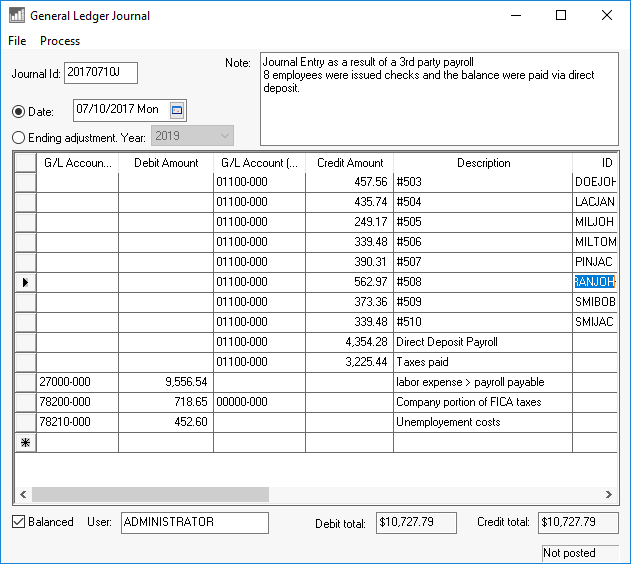The image size is (631, 564).
Task: Select the Ending adjustment radio button
Action: 19,137
